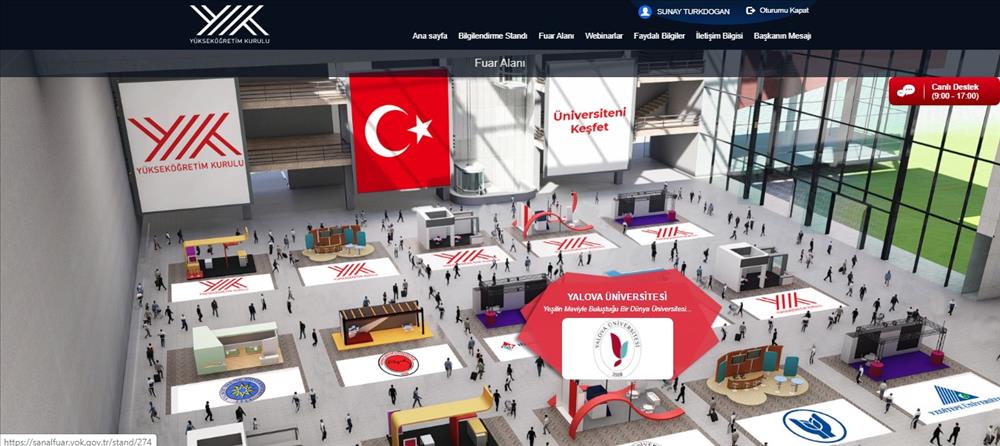Click the Üniversiteni Keşfet banner
This screenshot has height=446, width=1000.
[x=590, y=119]
